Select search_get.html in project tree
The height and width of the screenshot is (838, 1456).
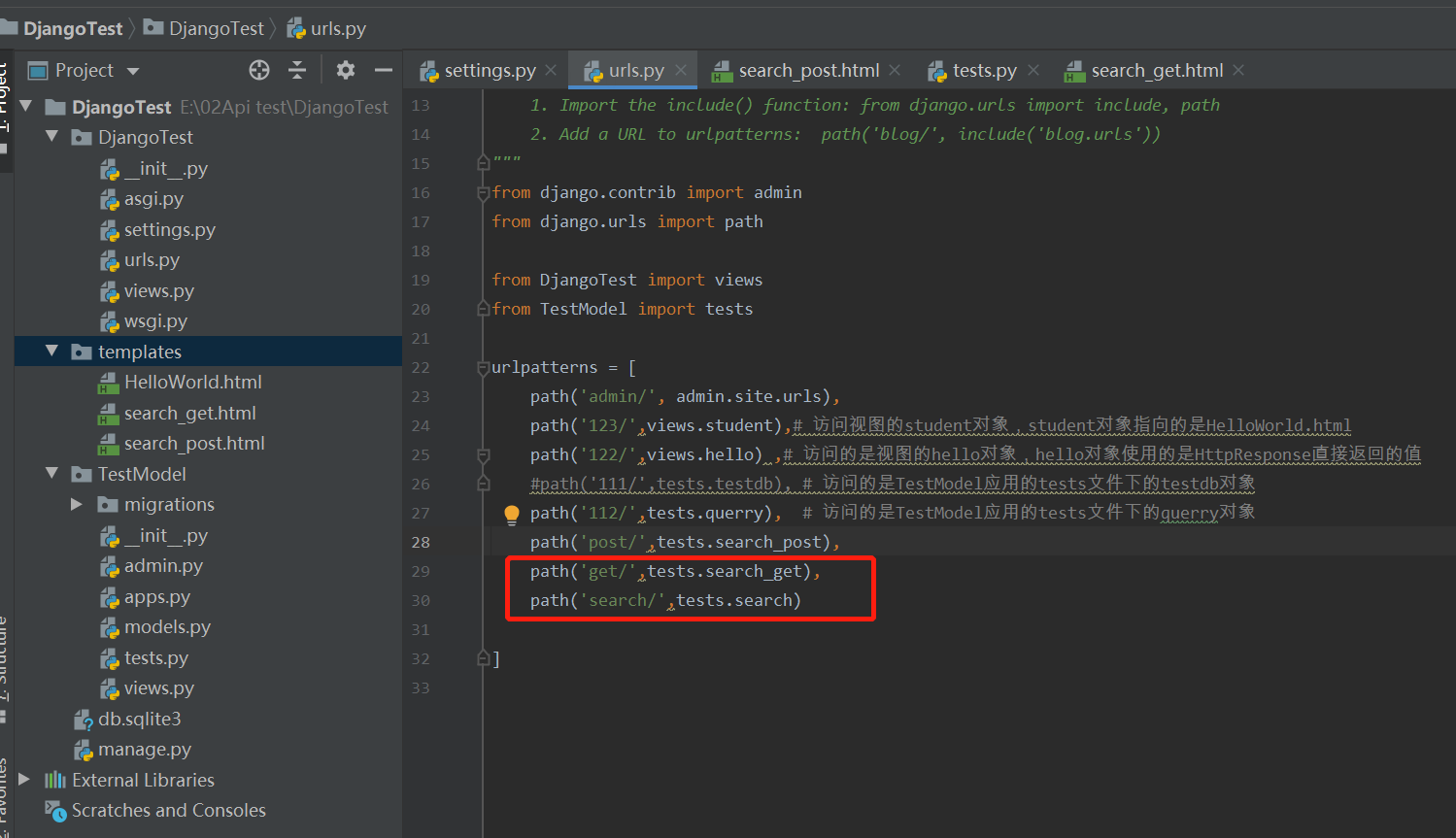click(x=189, y=413)
